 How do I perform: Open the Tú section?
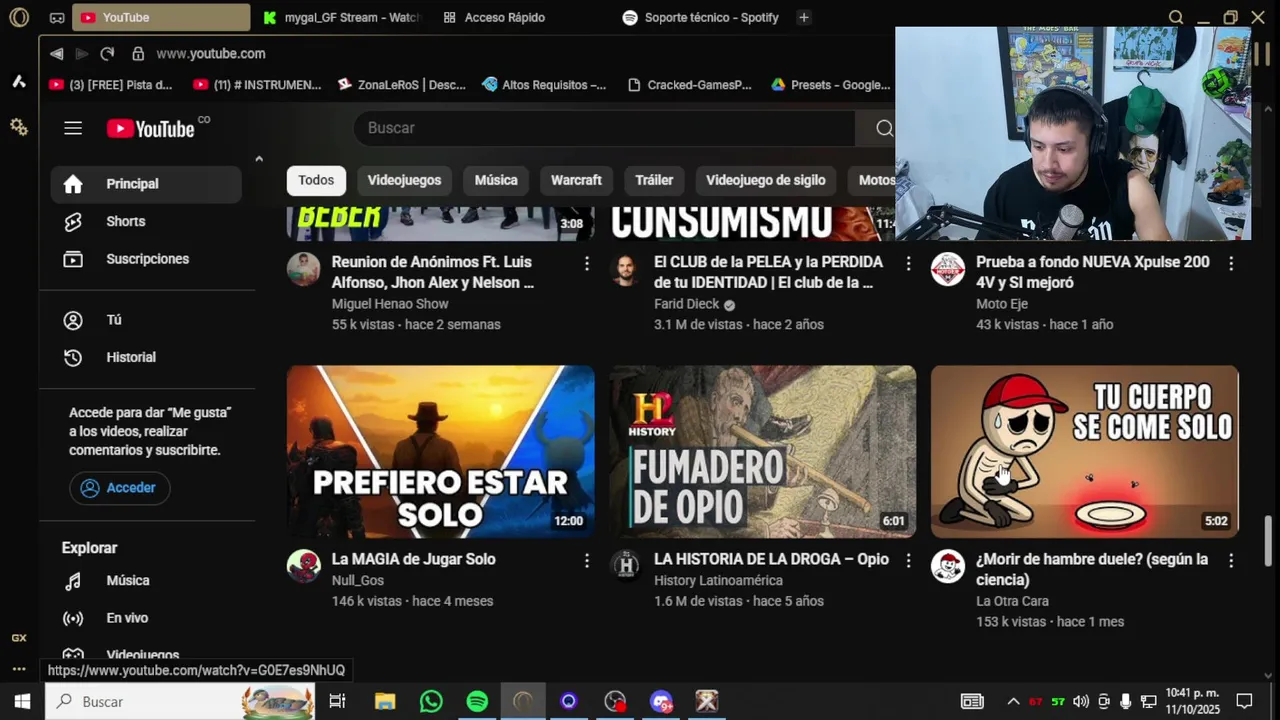pos(146,320)
